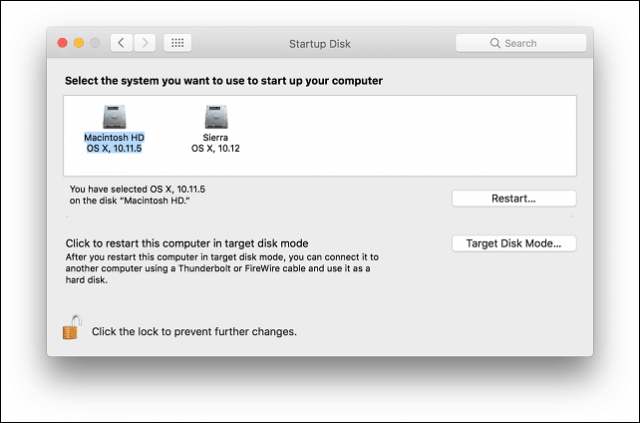Select the OS X, 10.11.5 label
640x423 pixels.
(114, 149)
